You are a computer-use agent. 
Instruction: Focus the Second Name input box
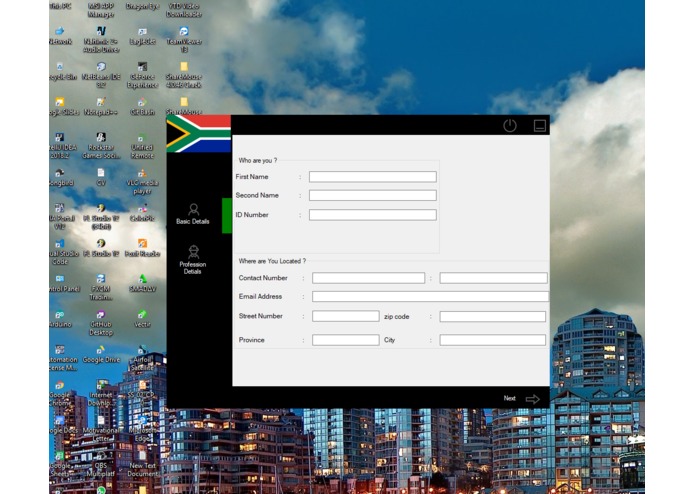tap(373, 195)
